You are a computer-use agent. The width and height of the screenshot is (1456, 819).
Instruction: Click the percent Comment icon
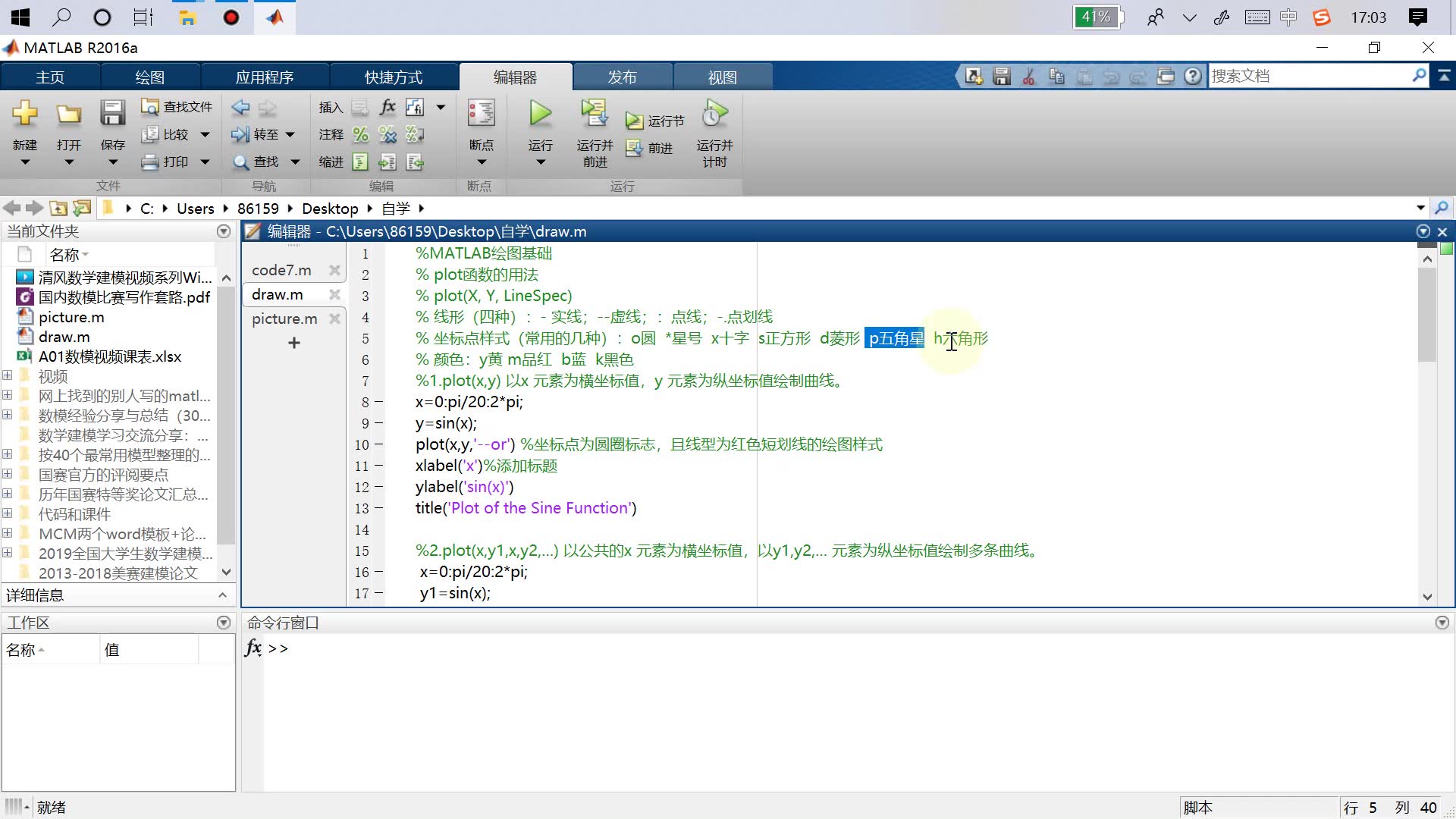361,135
